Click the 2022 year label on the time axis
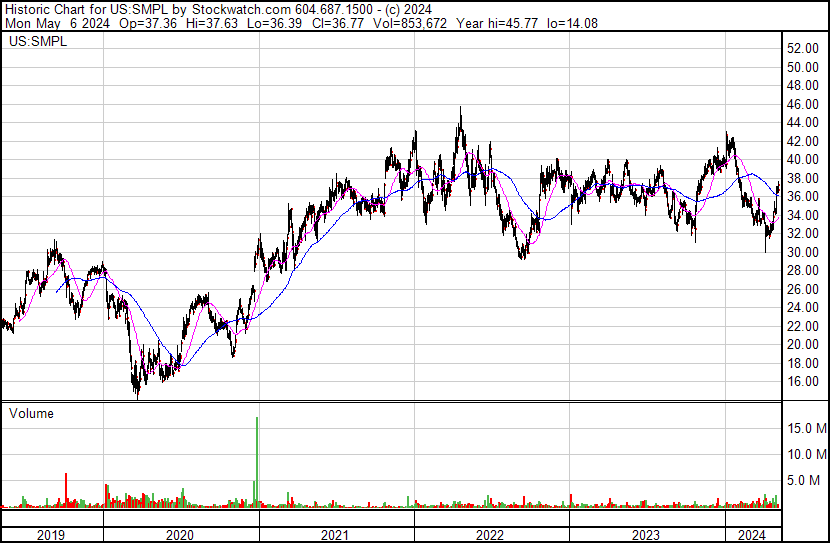This screenshot has height=543, width=830. [x=490, y=535]
